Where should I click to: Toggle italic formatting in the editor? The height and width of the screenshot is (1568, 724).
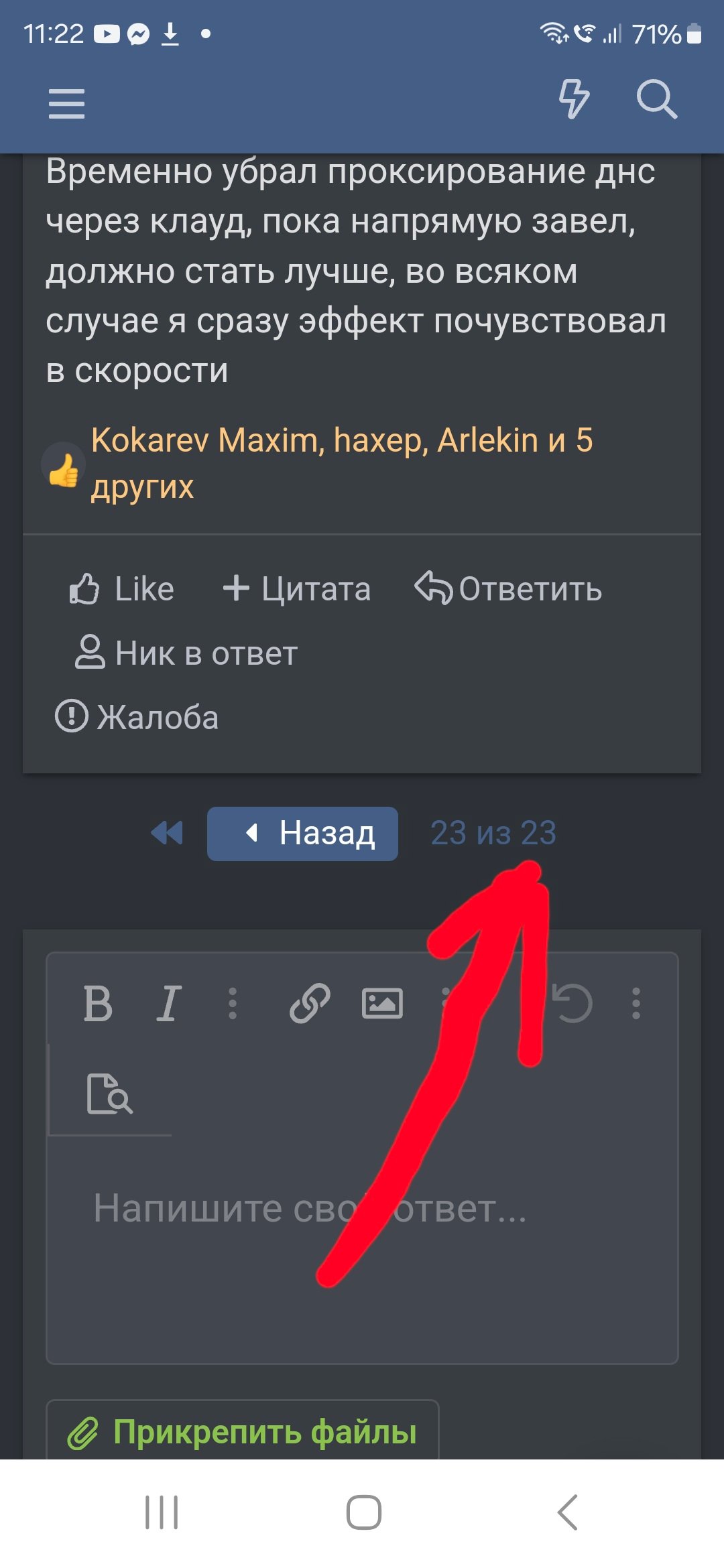168,1004
